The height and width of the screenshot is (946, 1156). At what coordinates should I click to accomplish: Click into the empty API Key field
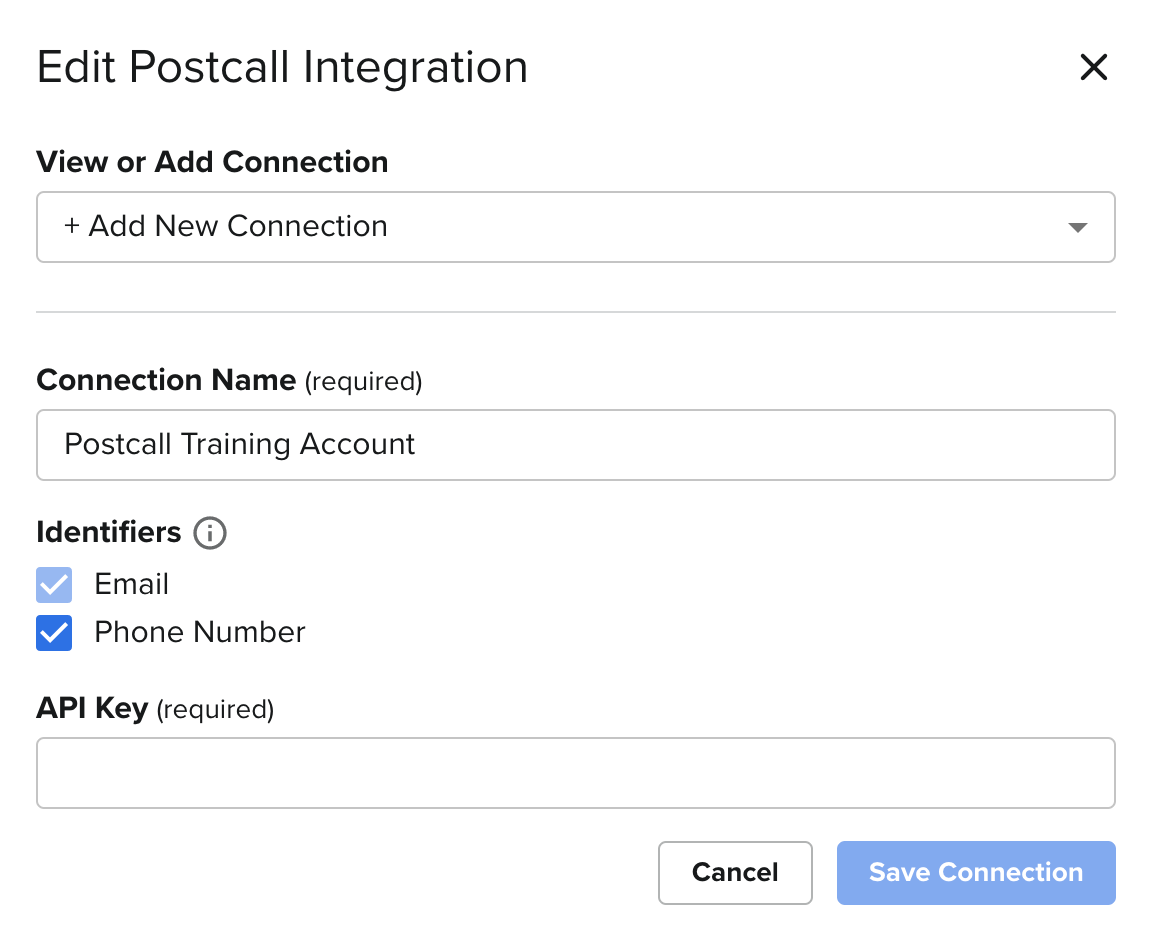point(575,773)
